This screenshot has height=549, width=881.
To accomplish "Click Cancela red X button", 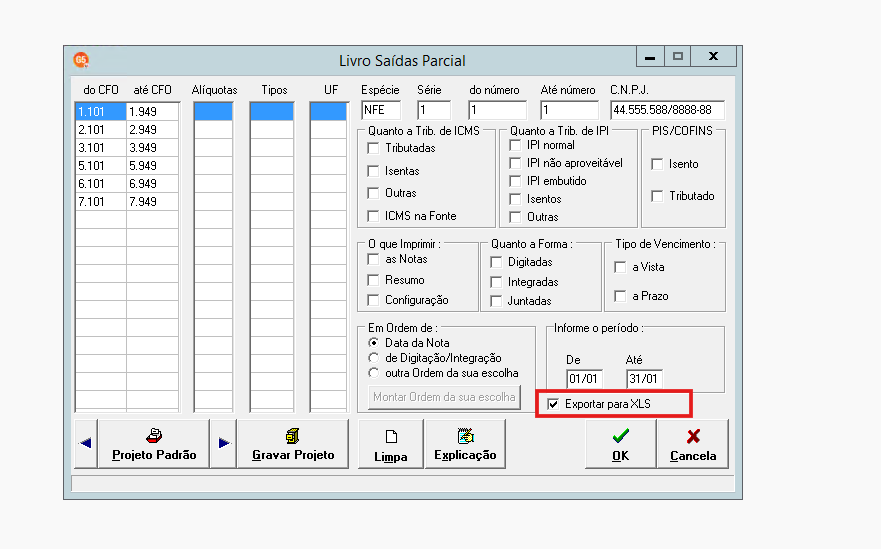I will tap(693, 443).
